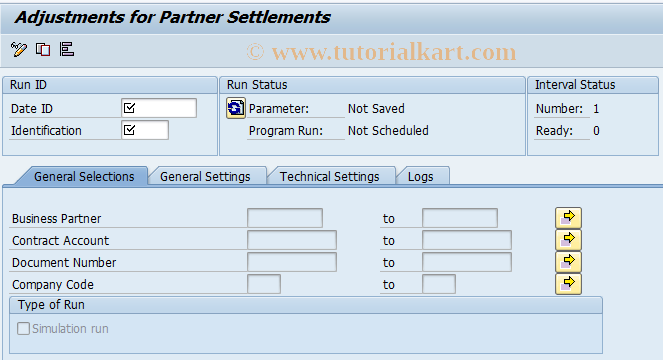Screen dimensions: 663x360
Task: Open multiple selection for Business Partner
Action: (568, 218)
